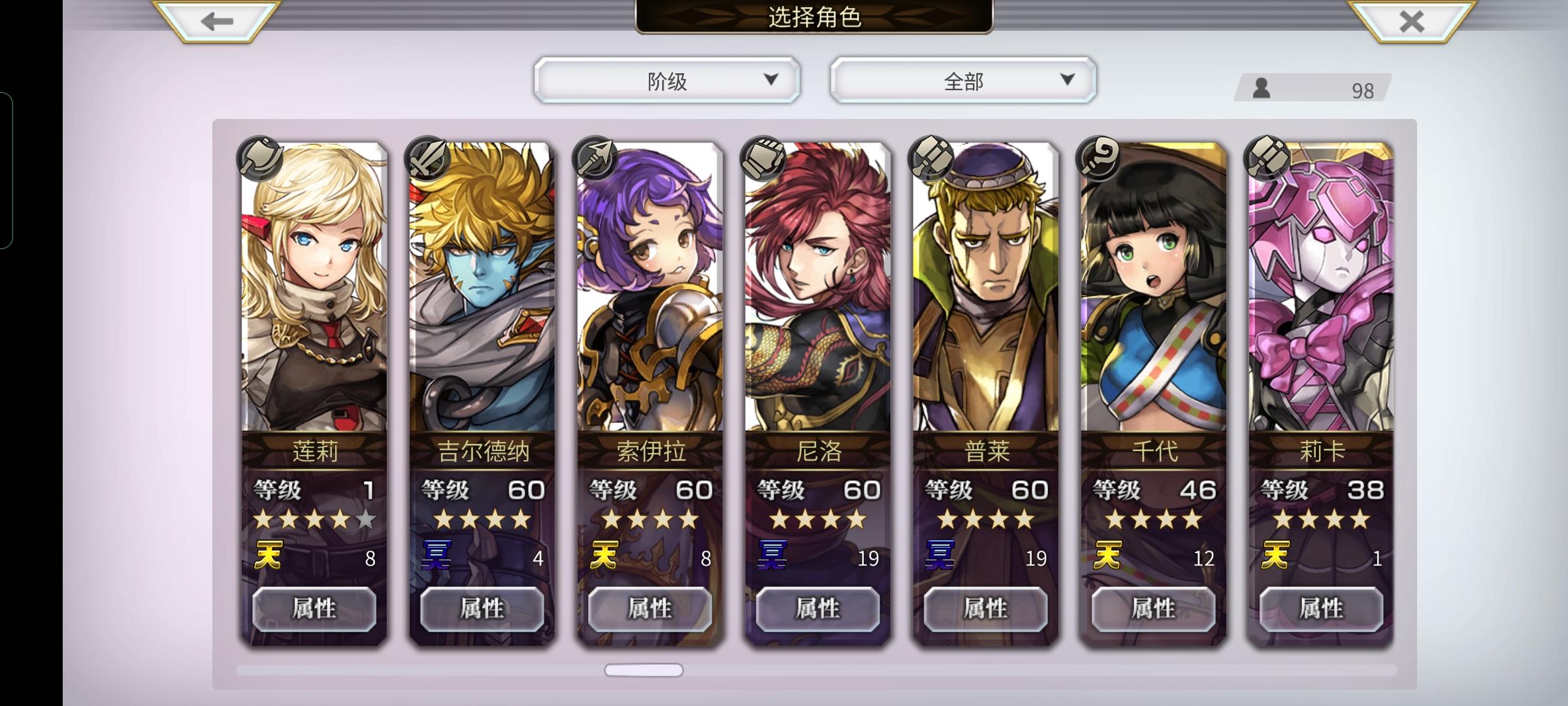The width and height of the screenshot is (1568, 706).
Task: Go back using the arrow button
Action: tap(217, 21)
